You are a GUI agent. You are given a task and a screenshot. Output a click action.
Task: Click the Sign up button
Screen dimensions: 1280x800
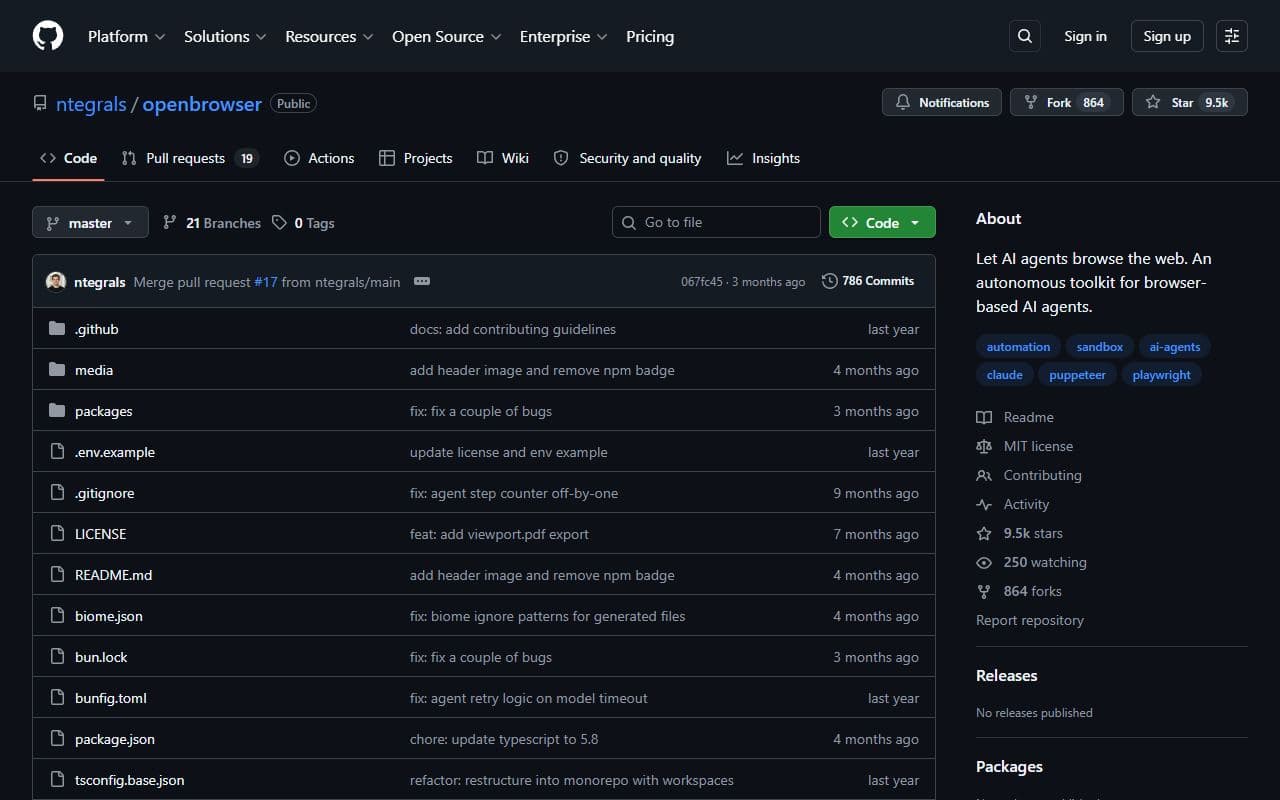tap(1167, 36)
